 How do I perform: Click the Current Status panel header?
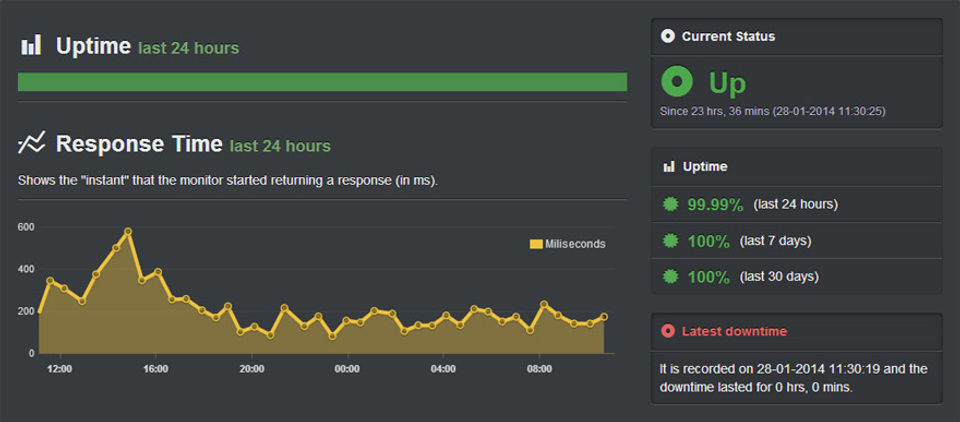click(x=728, y=37)
